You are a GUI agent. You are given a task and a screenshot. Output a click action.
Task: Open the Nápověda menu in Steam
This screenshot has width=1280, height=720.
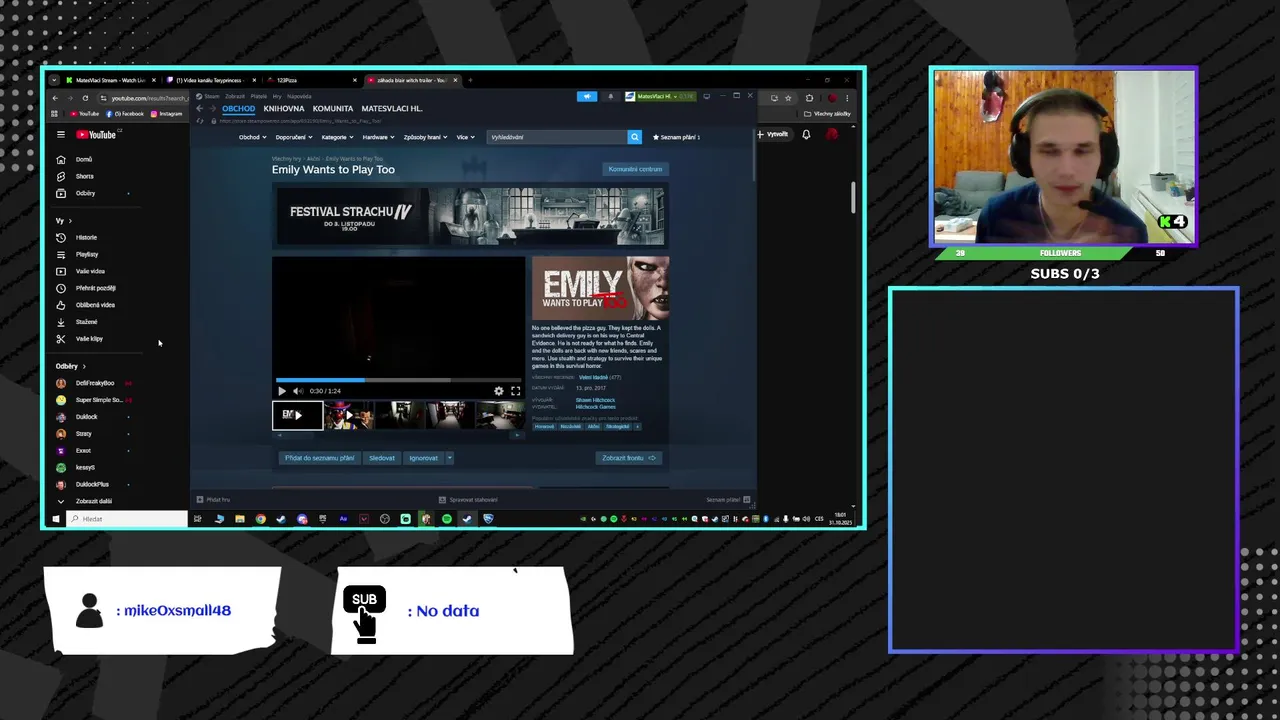(299, 96)
